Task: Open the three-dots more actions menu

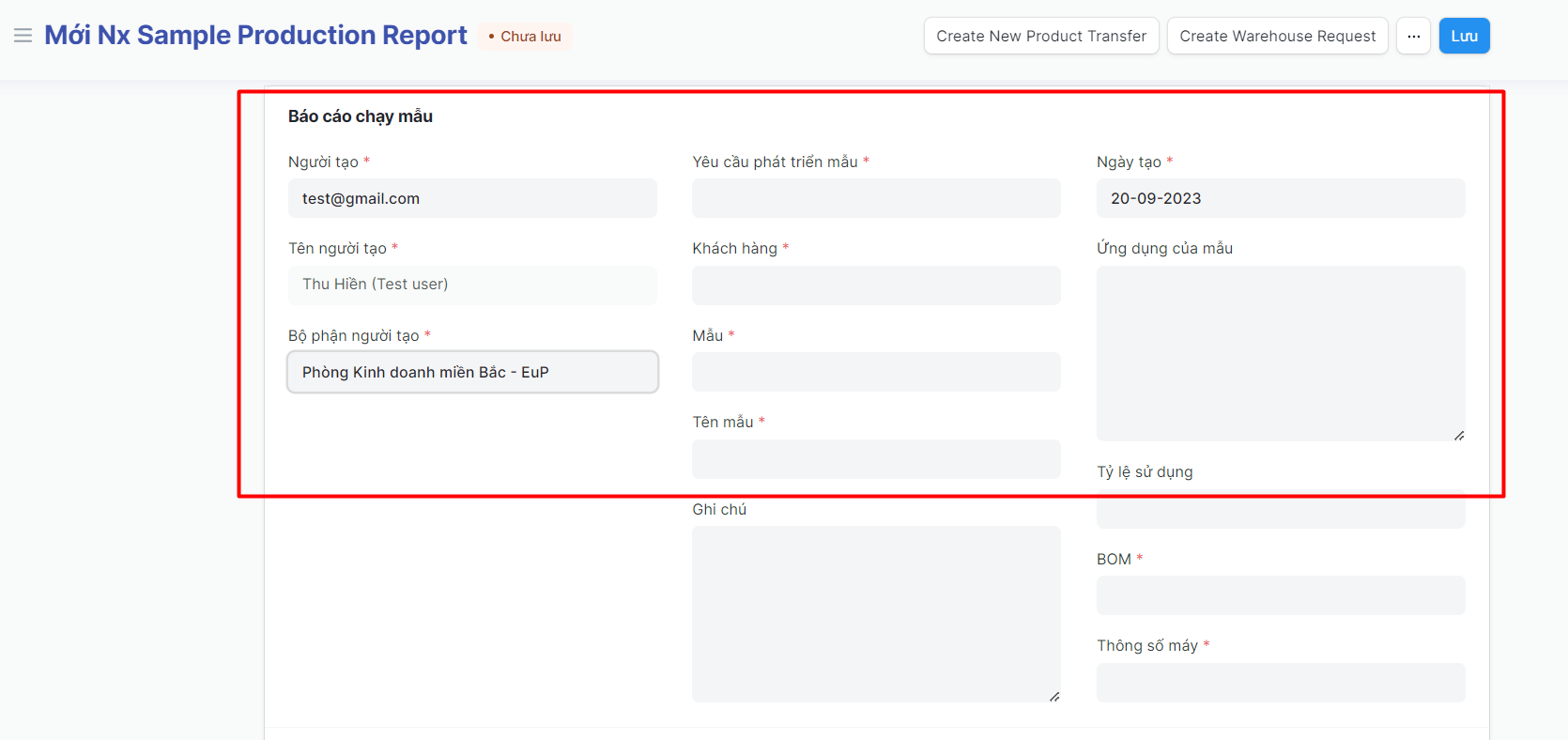Action: 1413,37
